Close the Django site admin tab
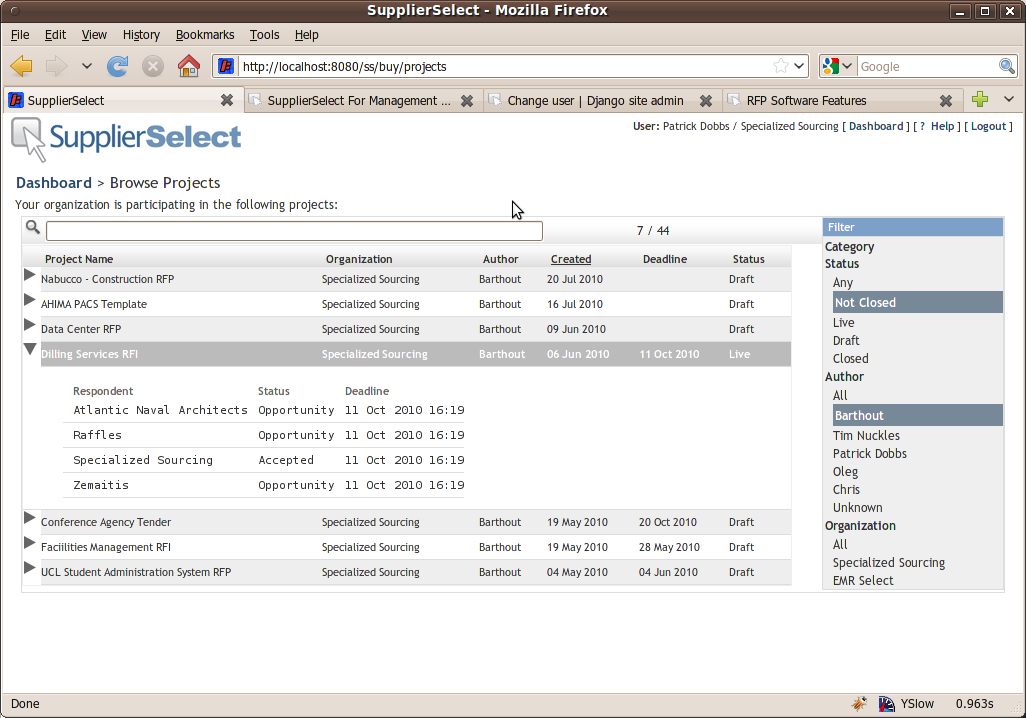This screenshot has width=1026, height=718. [x=705, y=101]
